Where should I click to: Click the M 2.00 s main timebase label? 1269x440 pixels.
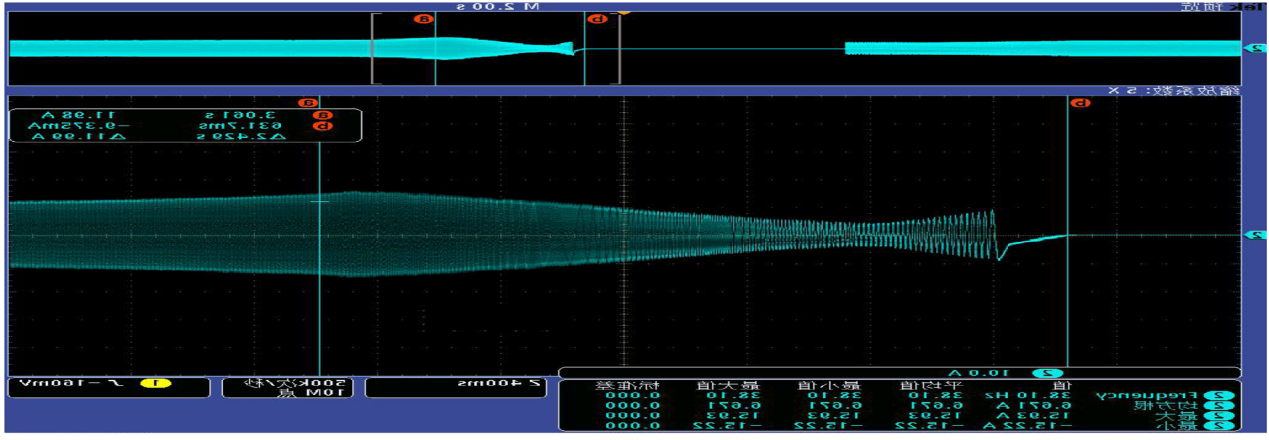coord(498,6)
